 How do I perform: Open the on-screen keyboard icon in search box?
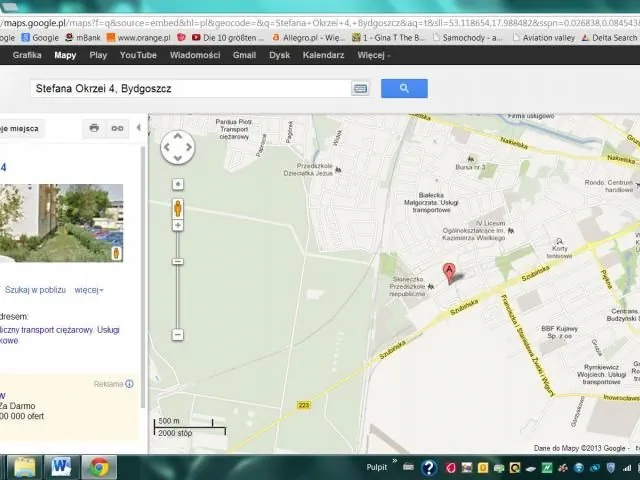point(360,89)
